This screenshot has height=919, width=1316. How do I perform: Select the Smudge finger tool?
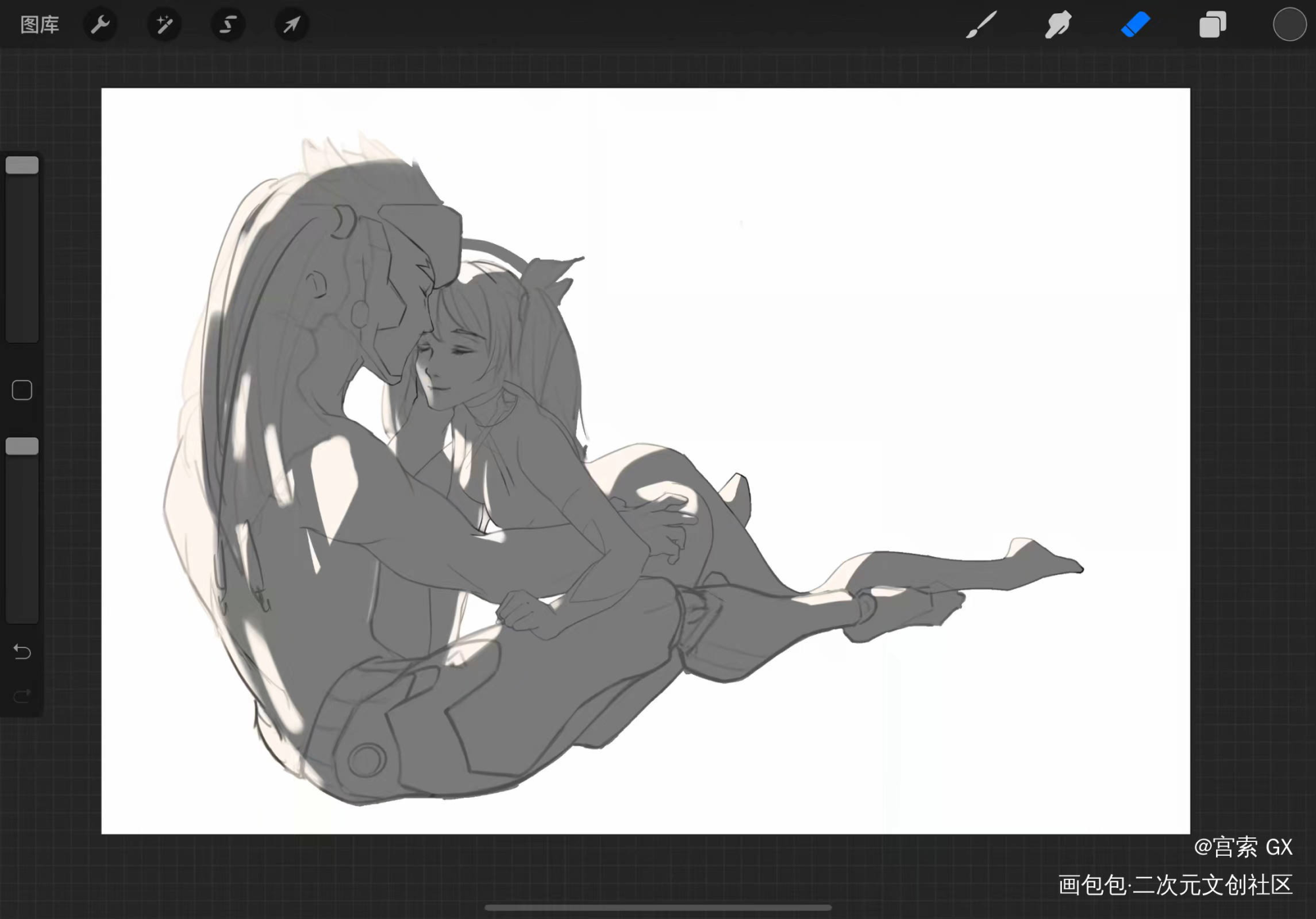click(x=1058, y=25)
